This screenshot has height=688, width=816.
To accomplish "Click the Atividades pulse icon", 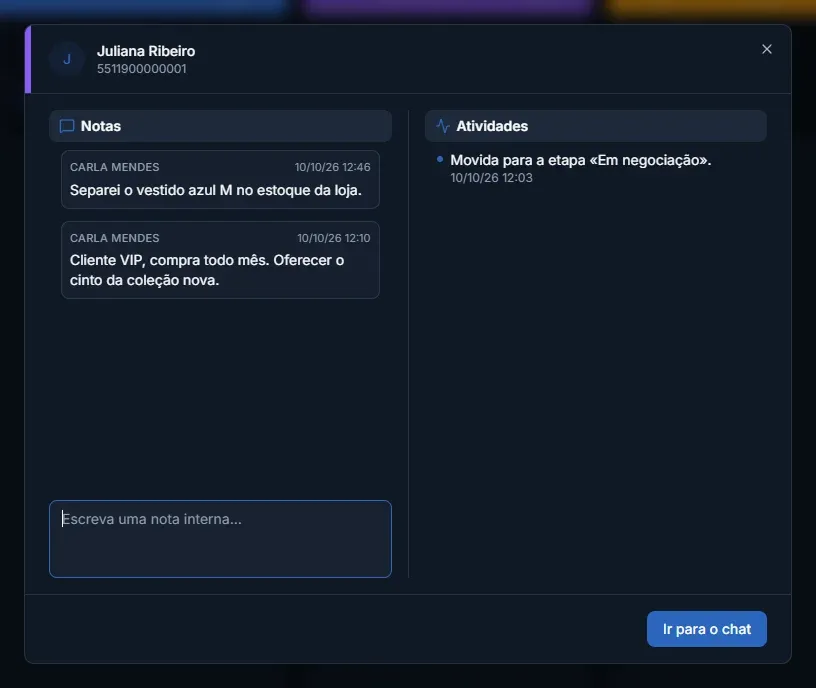I will click(443, 126).
